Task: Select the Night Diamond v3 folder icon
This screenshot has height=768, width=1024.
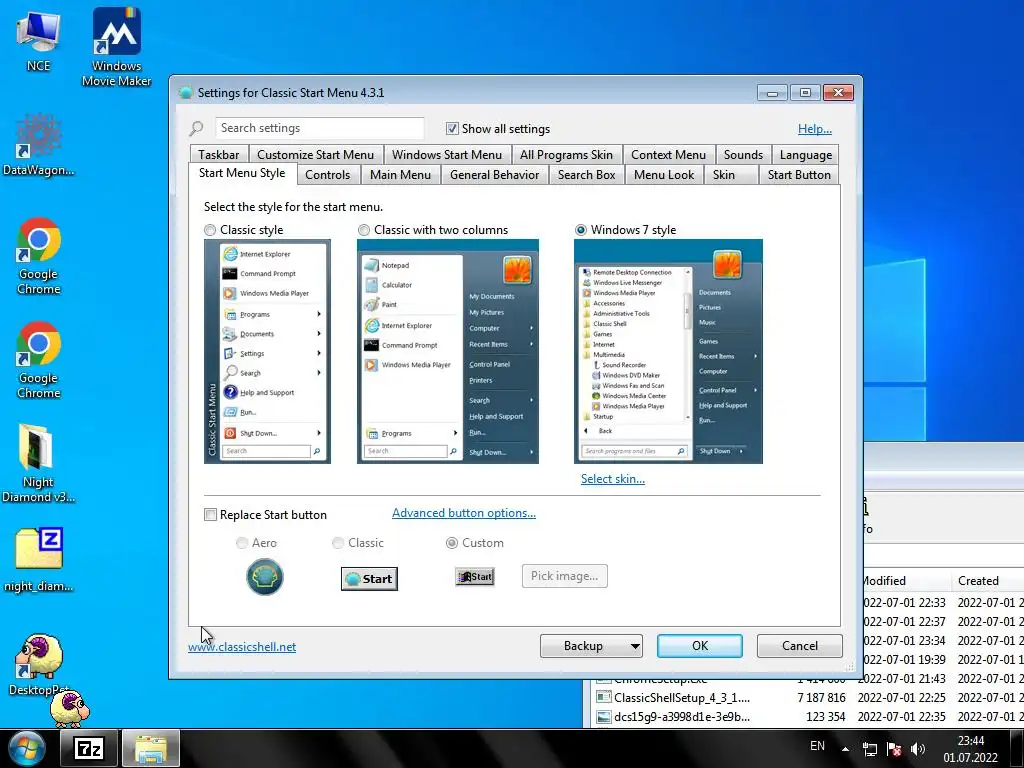Action: pos(38,464)
